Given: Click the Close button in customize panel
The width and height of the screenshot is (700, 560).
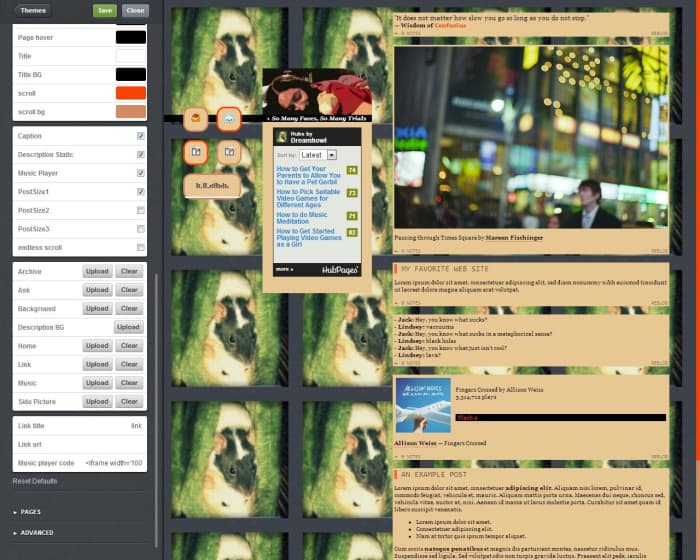Looking at the screenshot, I should pyautogui.click(x=135, y=10).
